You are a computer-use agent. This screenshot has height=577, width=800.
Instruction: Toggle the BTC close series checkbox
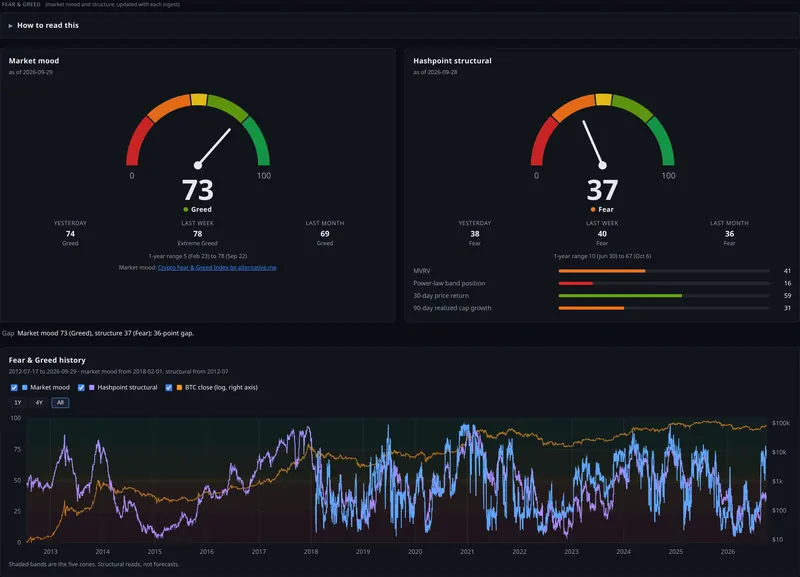[169, 387]
